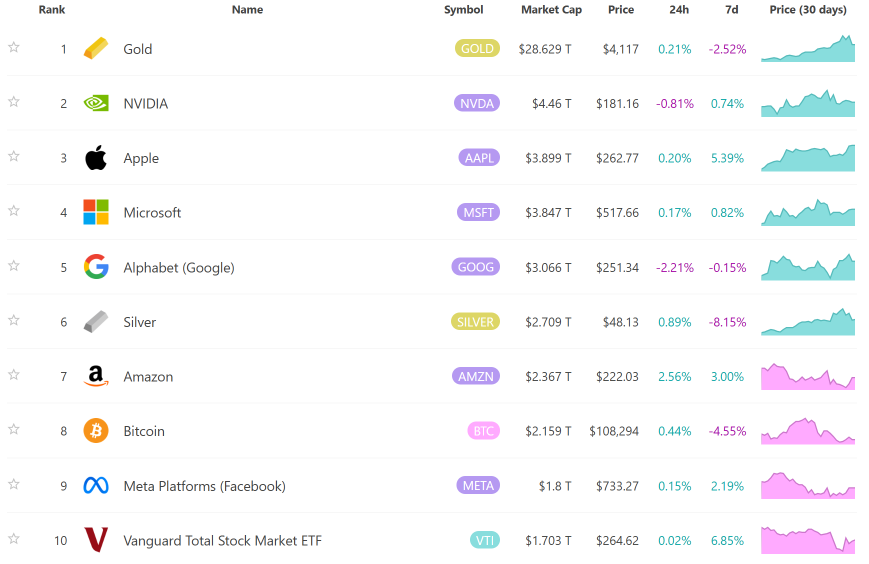Click the Google logo icon
Viewport: 869px width, 564px height.
[x=96, y=267]
